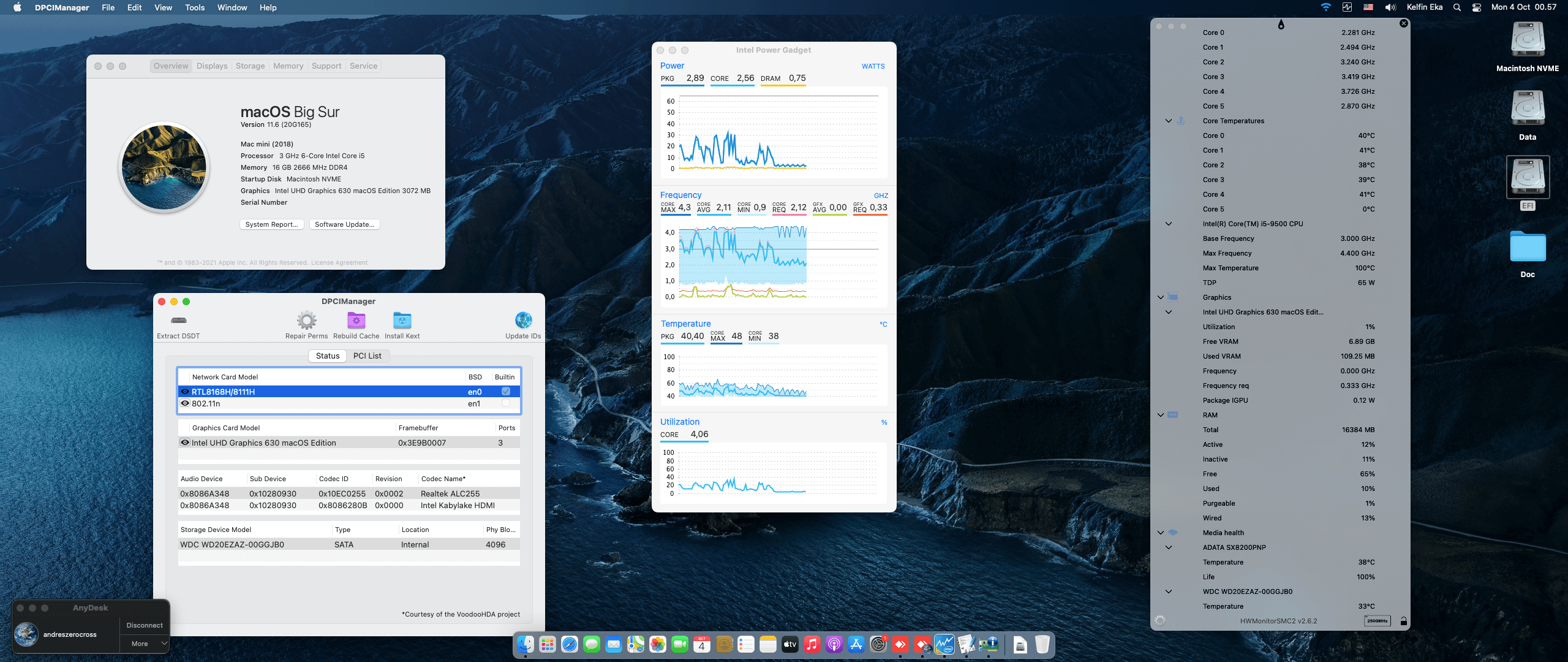Image resolution: width=1568 pixels, height=662 pixels.
Task: Click the Rebuild Cache icon
Action: [356, 320]
